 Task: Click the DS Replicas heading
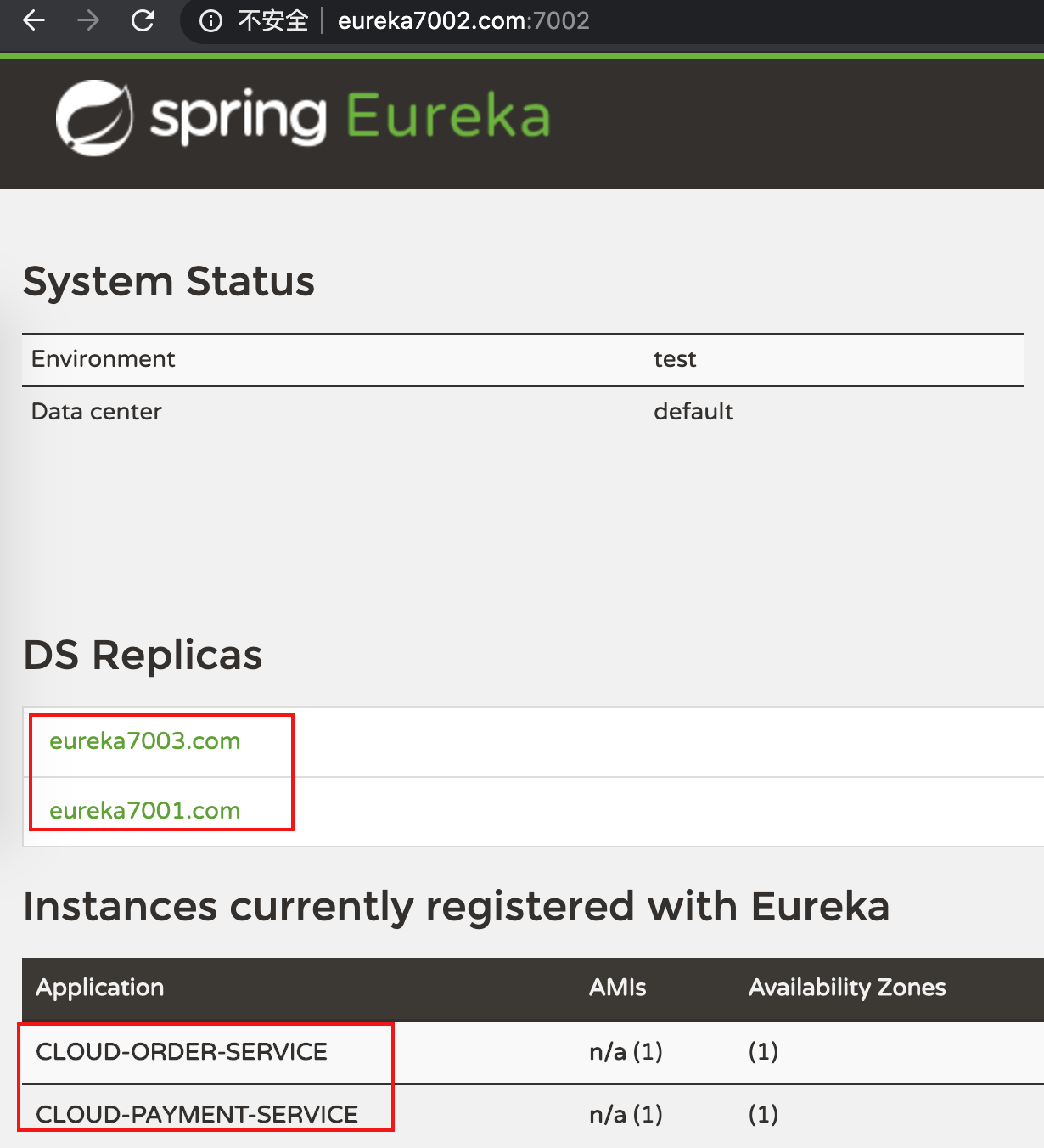[x=143, y=655]
